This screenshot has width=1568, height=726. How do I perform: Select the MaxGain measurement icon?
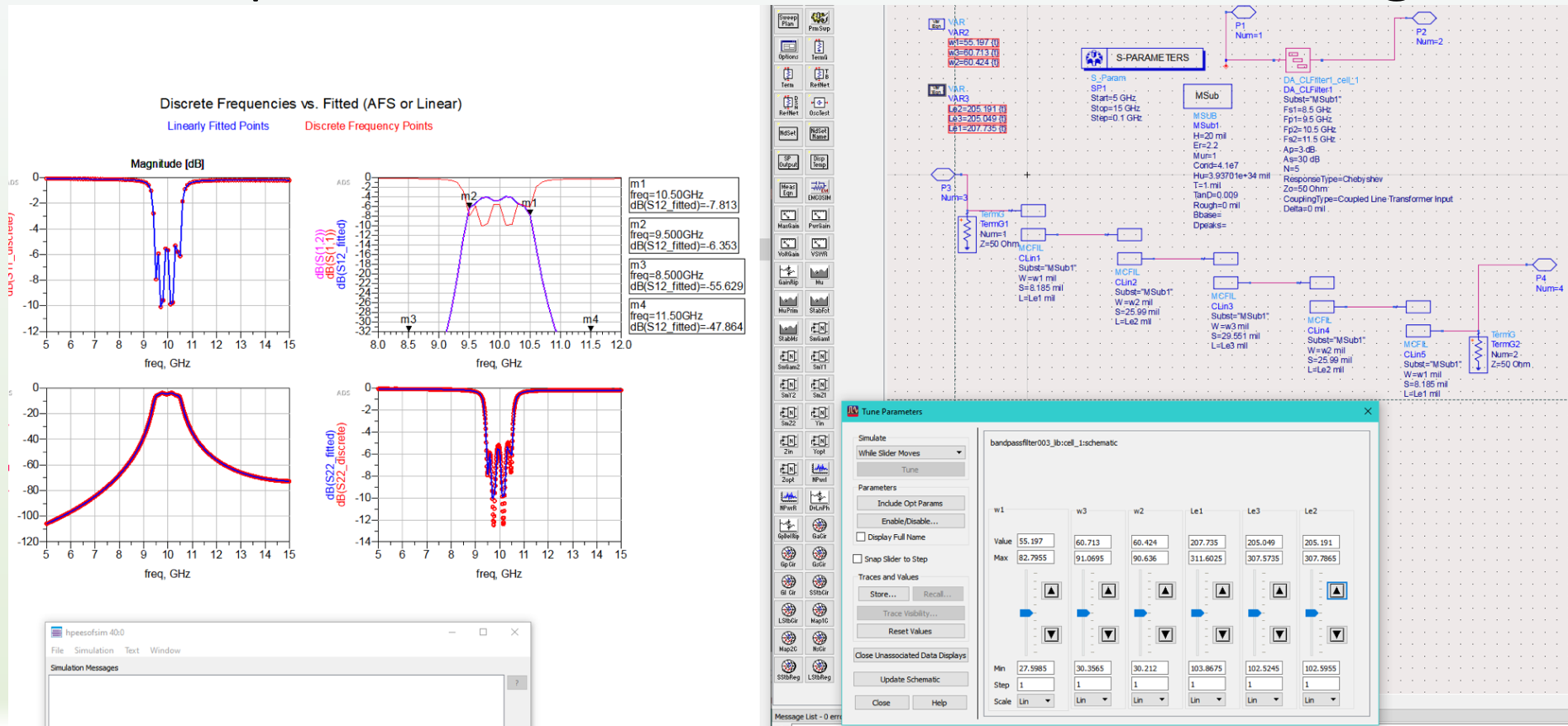click(x=788, y=217)
